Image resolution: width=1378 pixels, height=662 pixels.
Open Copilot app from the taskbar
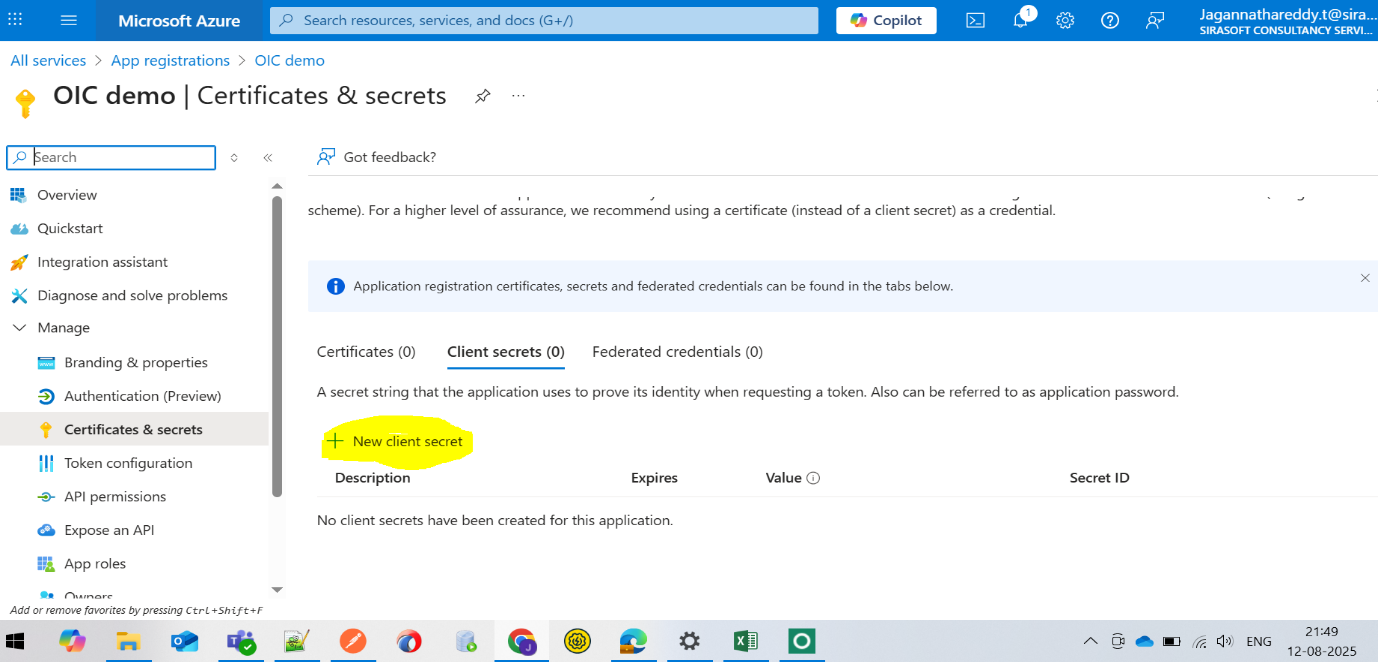(72, 641)
